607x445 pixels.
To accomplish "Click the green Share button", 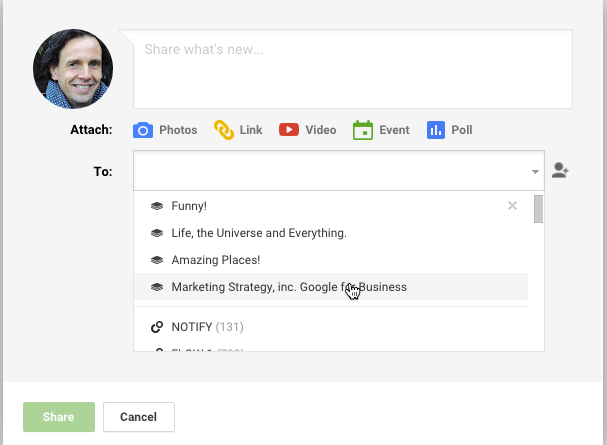I will pos(59,417).
